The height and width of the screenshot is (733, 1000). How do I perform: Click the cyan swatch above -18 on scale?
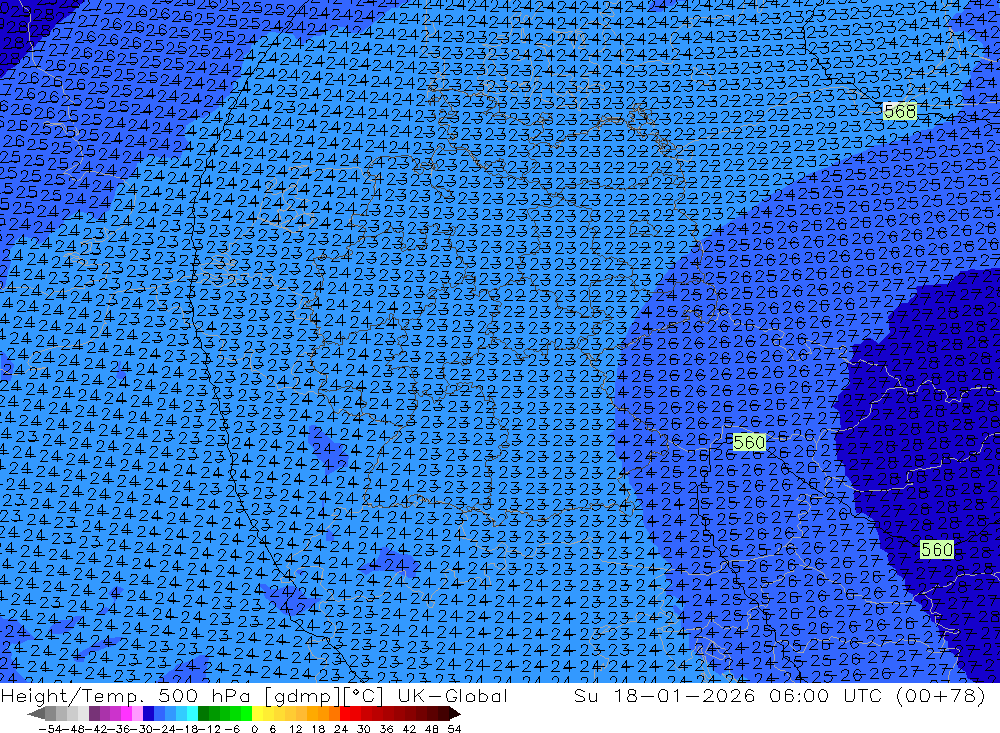[192, 713]
